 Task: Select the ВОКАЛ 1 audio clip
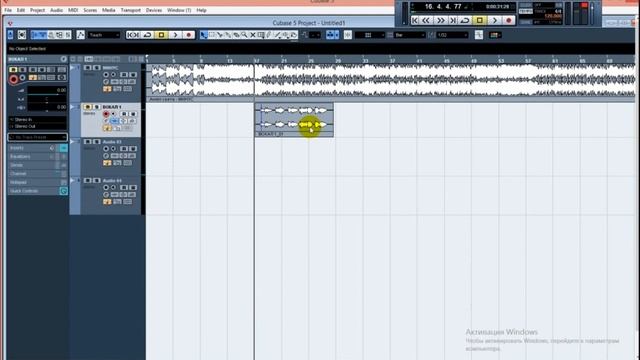click(294, 120)
